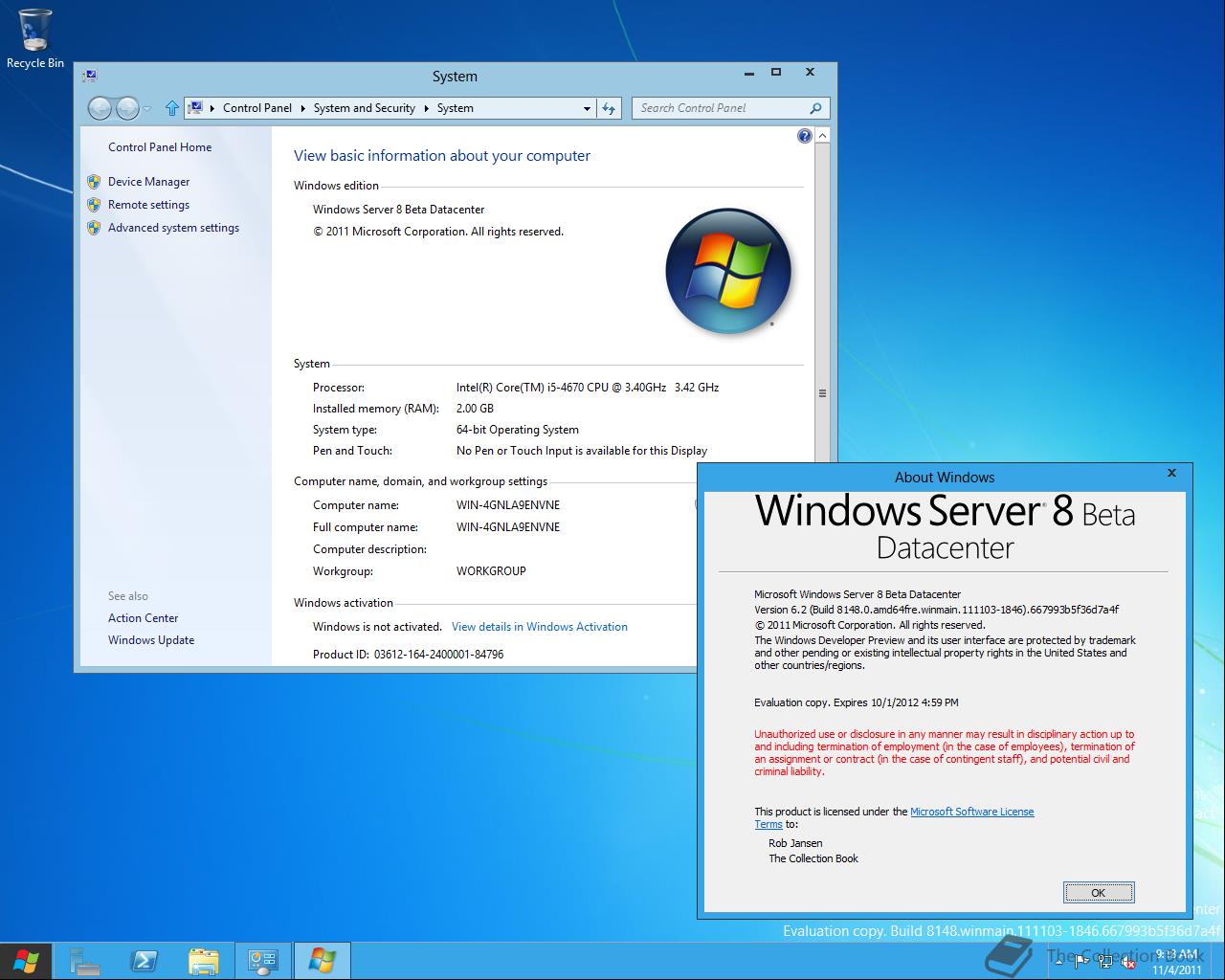
Task: Open Action Center link
Action: coord(143,618)
